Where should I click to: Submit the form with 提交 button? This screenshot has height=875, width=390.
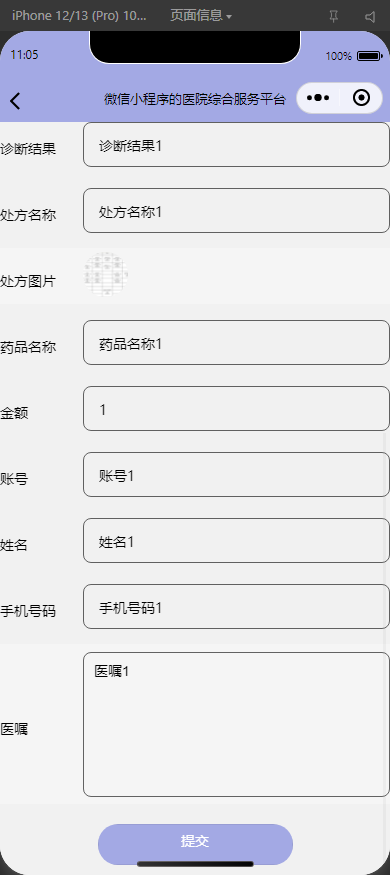195,844
